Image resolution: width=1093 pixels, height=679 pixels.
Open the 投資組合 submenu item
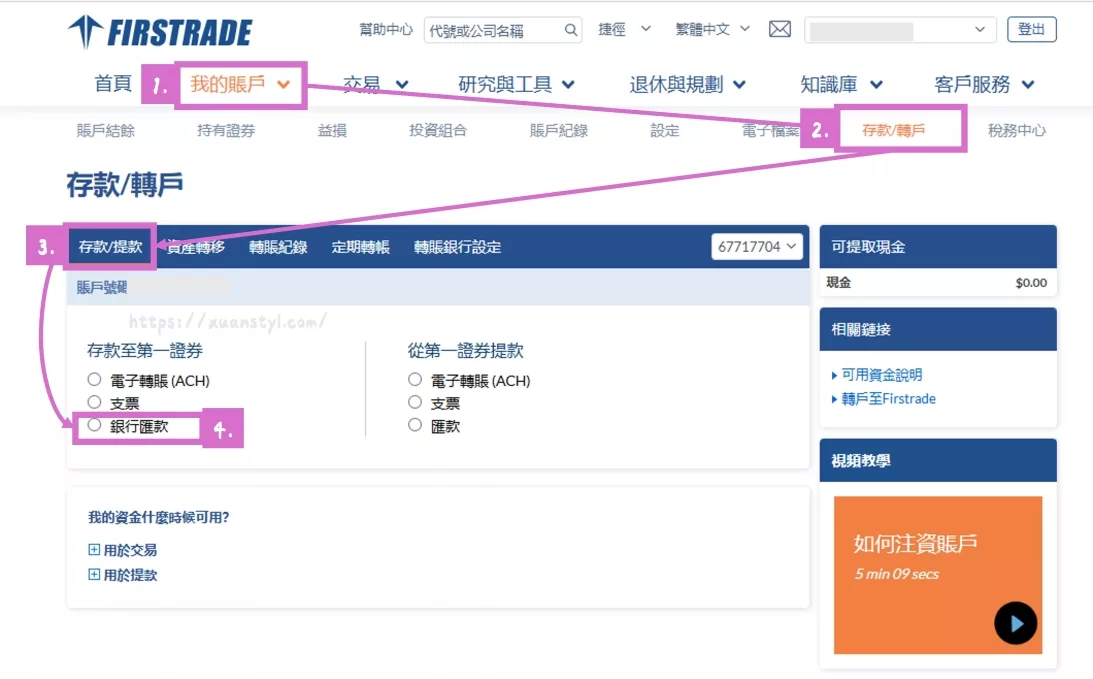click(x=438, y=130)
